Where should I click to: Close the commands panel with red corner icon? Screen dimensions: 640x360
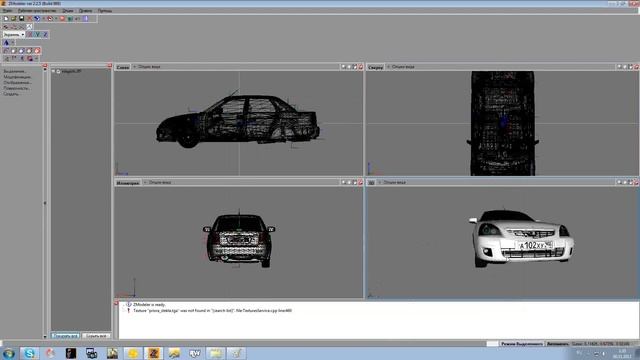[45, 66]
